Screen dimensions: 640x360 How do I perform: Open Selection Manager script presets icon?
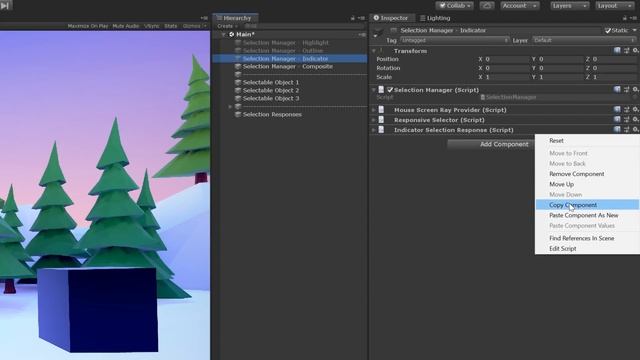[627, 89]
